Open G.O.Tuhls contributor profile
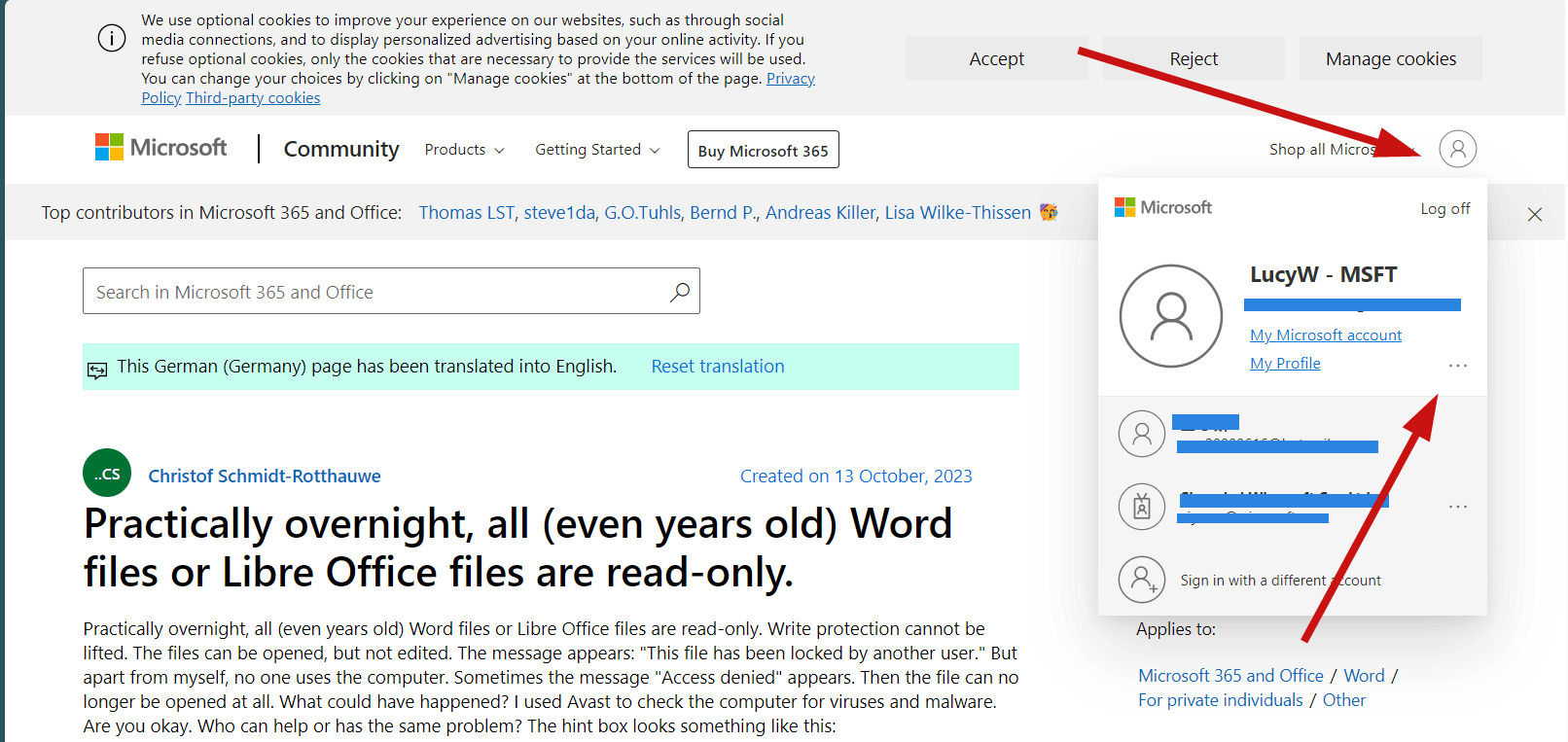 (x=643, y=213)
